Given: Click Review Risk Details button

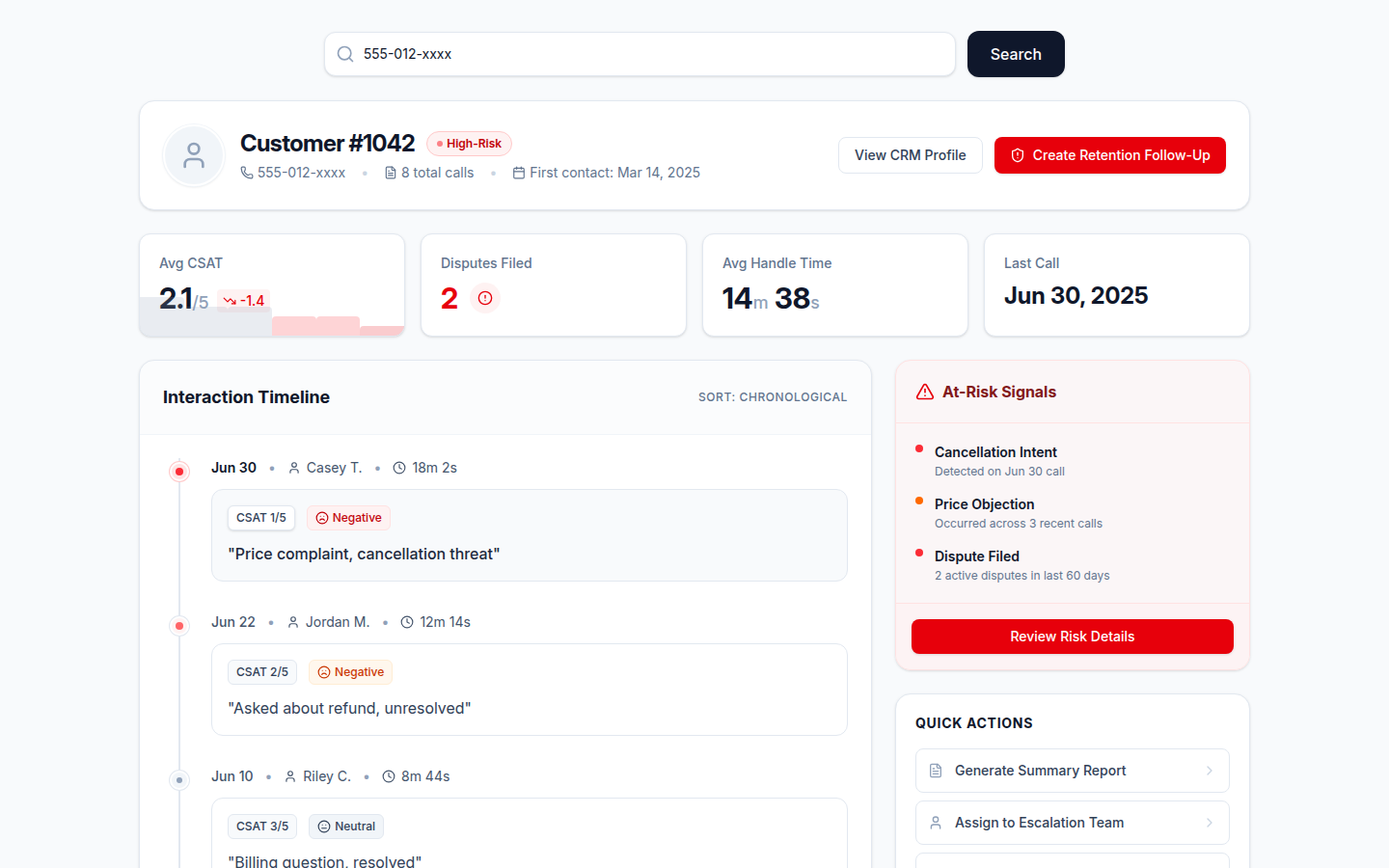Looking at the screenshot, I should (x=1073, y=637).
